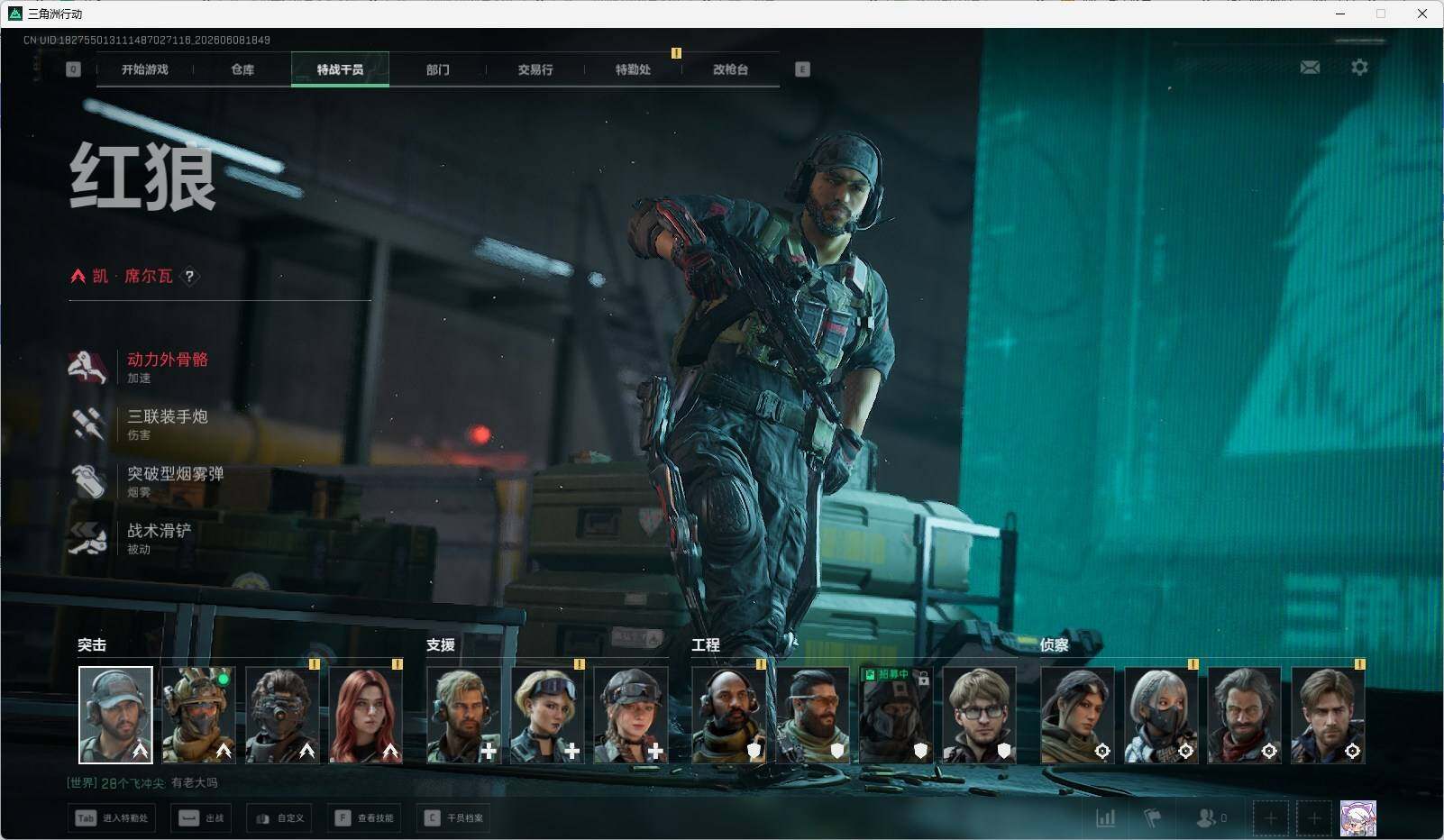This screenshot has height=840, width=1444.
Task: Click the E key next-tab icon
Action: [802, 69]
